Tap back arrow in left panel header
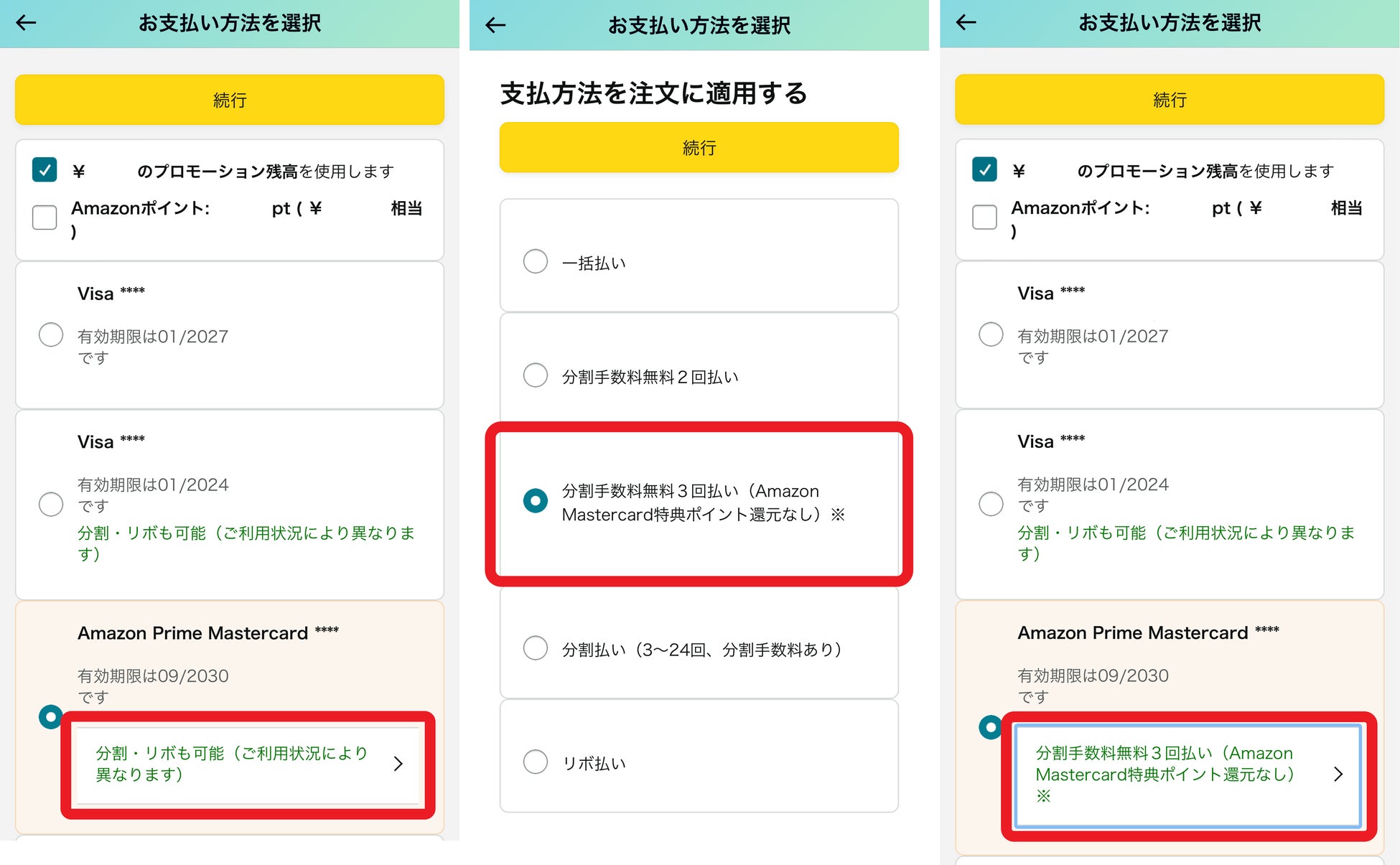Image resolution: width=1400 pixels, height=865 pixels. tap(27, 23)
